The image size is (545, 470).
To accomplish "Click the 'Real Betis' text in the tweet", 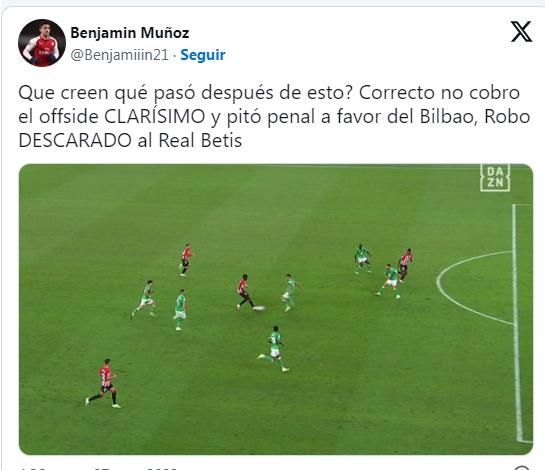I will [x=200, y=140].
